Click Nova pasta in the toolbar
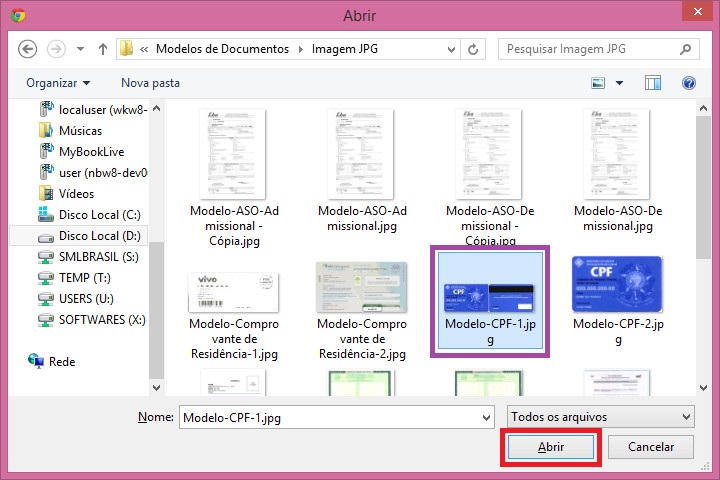 coord(150,83)
